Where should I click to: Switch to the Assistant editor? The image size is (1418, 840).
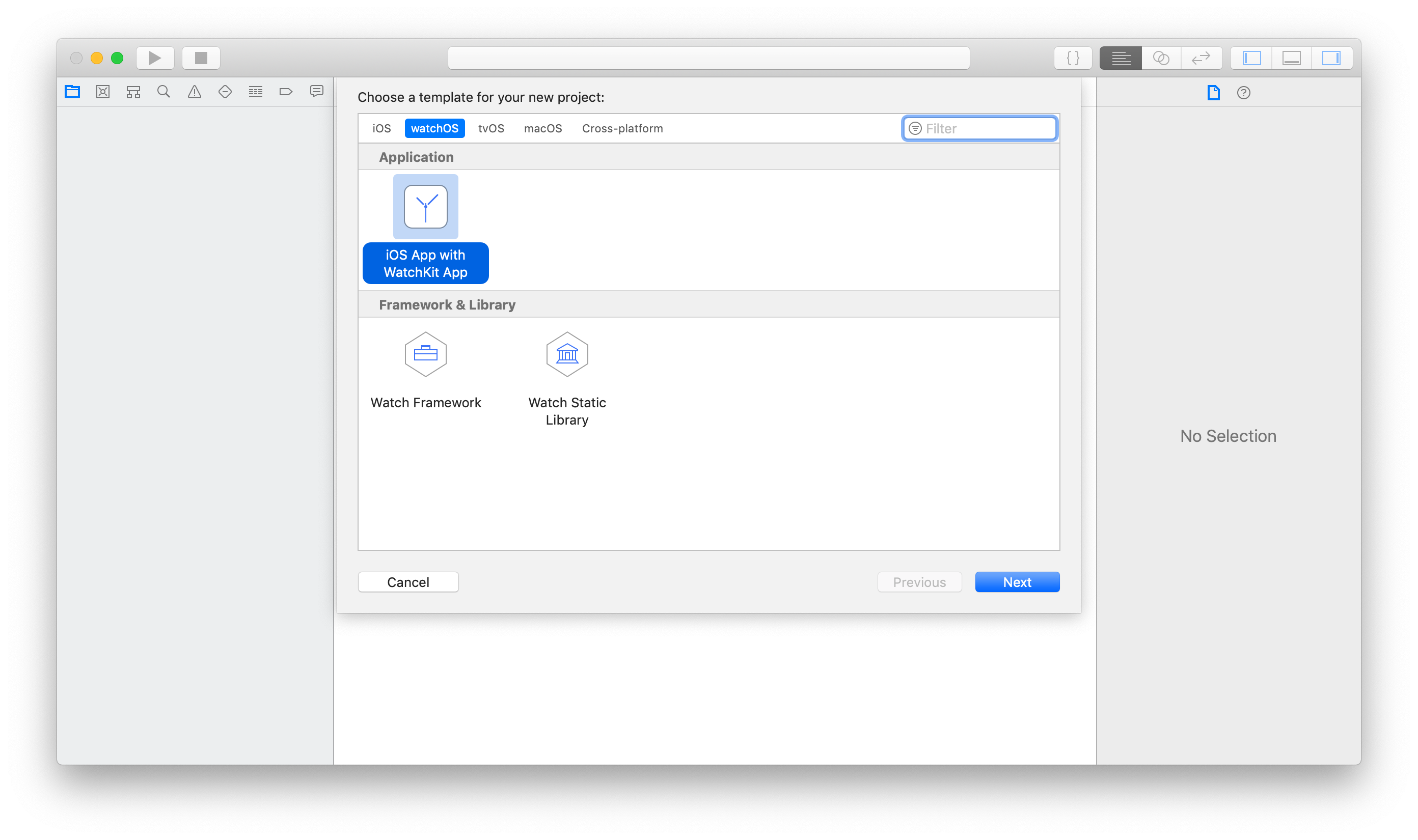[x=1161, y=58]
